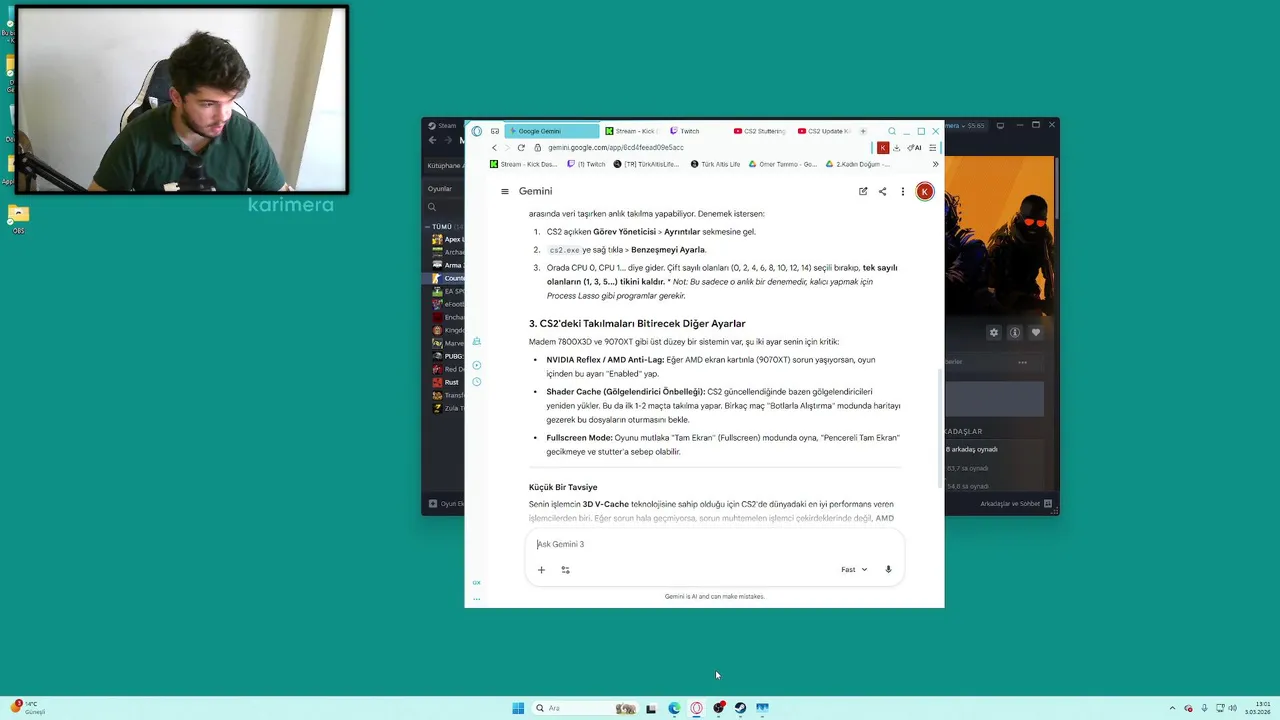
Task: Go back in the Opera browser
Action: pos(494,148)
